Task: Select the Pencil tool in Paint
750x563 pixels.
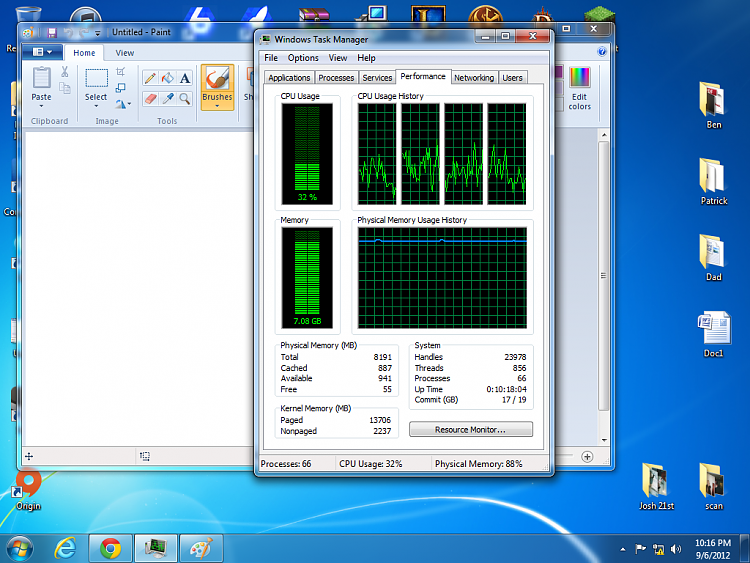Action: point(150,78)
